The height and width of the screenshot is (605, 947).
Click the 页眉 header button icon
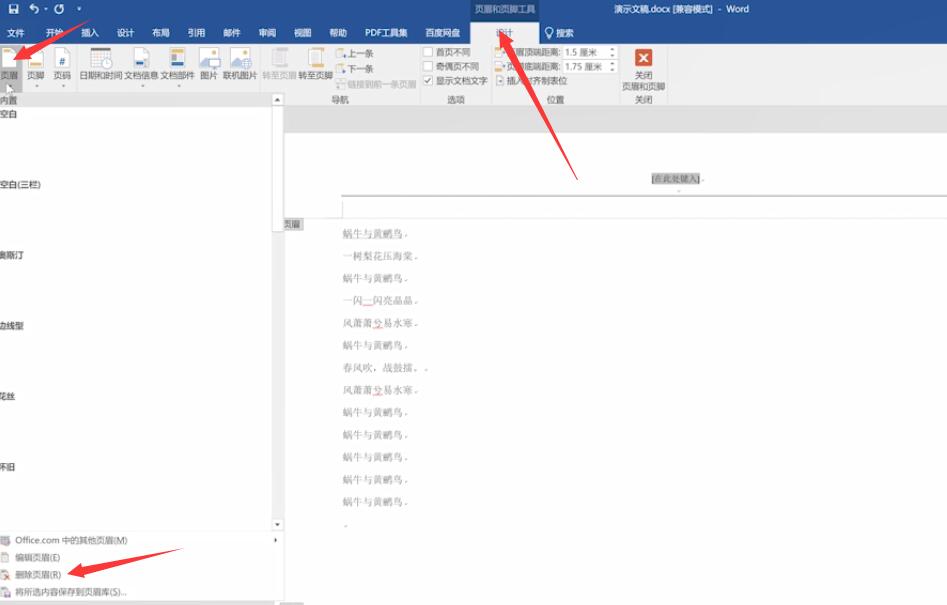pos(9,57)
